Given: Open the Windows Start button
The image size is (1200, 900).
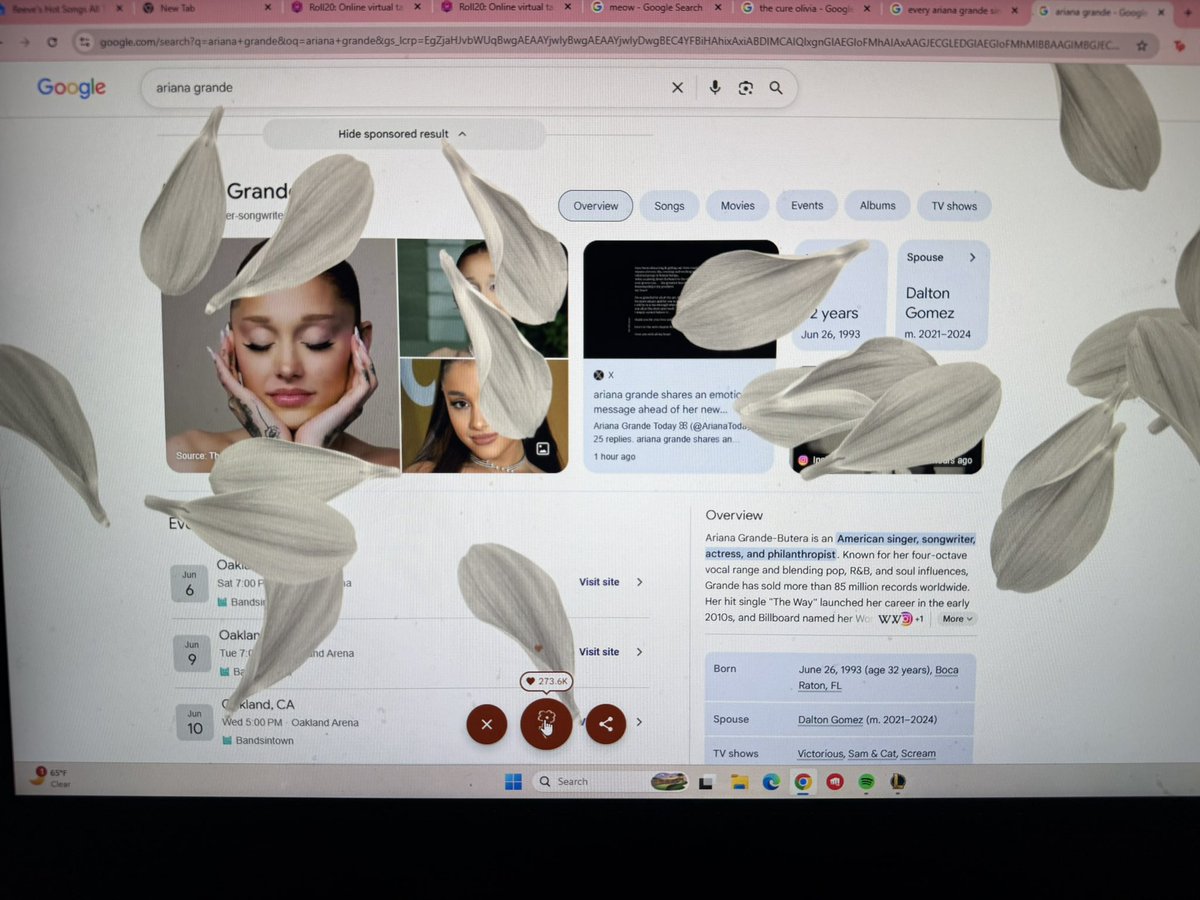Looking at the screenshot, I should 513,782.
